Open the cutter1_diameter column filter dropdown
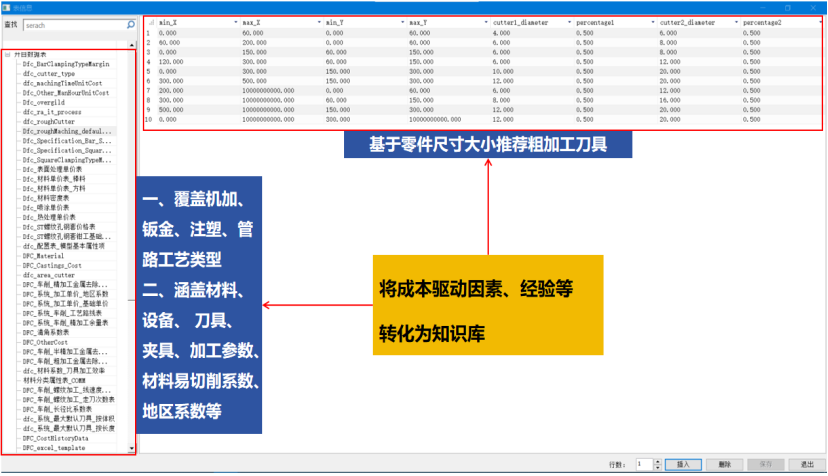The height and width of the screenshot is (476, 828). [x=569, y=21]
